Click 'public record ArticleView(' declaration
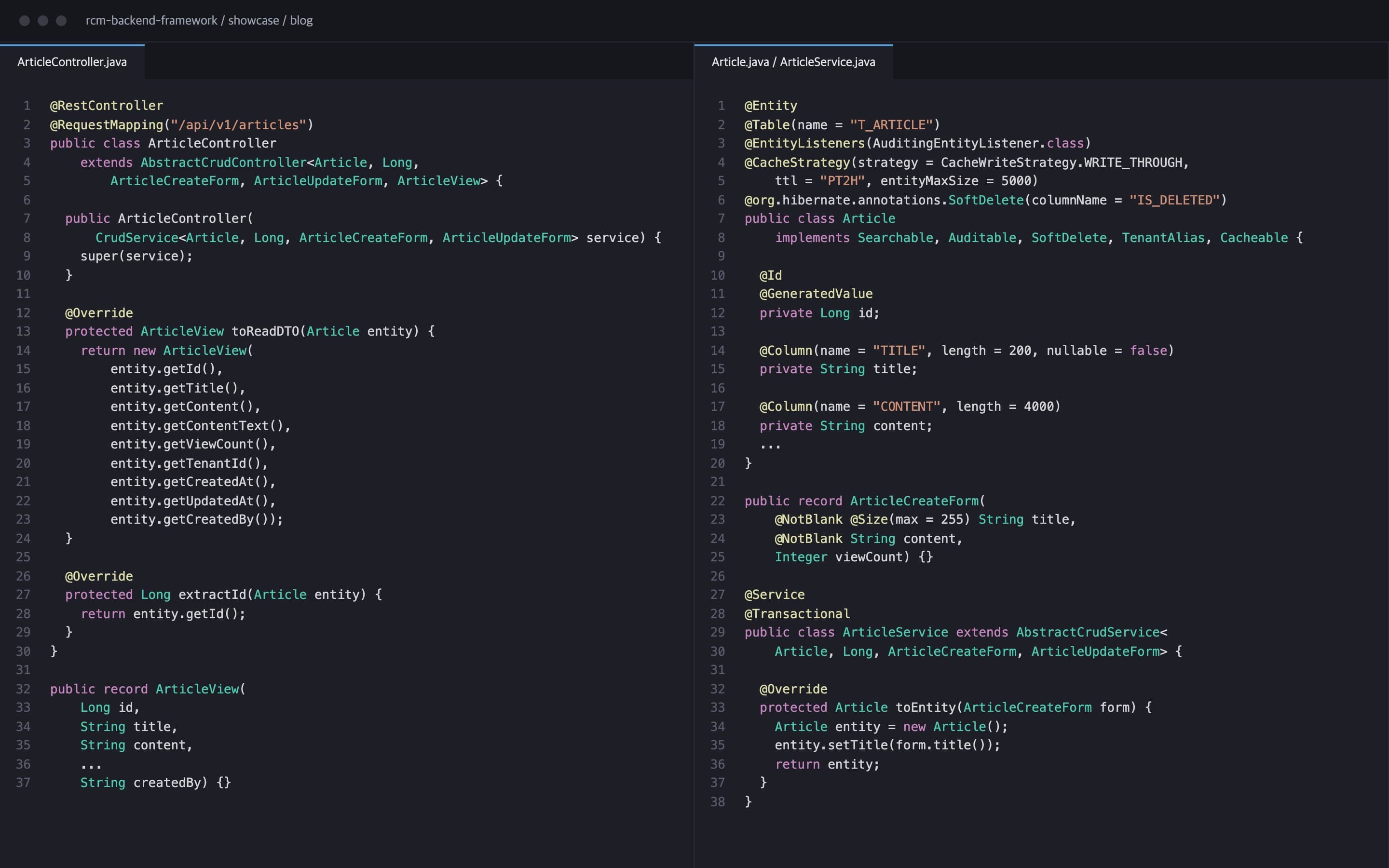 (148, 689)
